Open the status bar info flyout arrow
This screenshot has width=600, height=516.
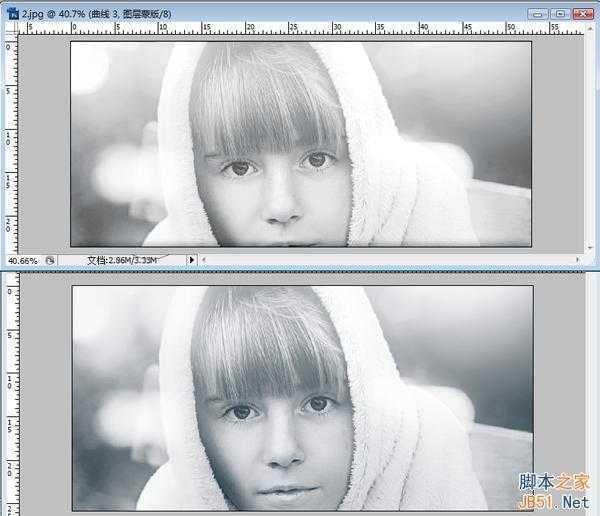192,260
